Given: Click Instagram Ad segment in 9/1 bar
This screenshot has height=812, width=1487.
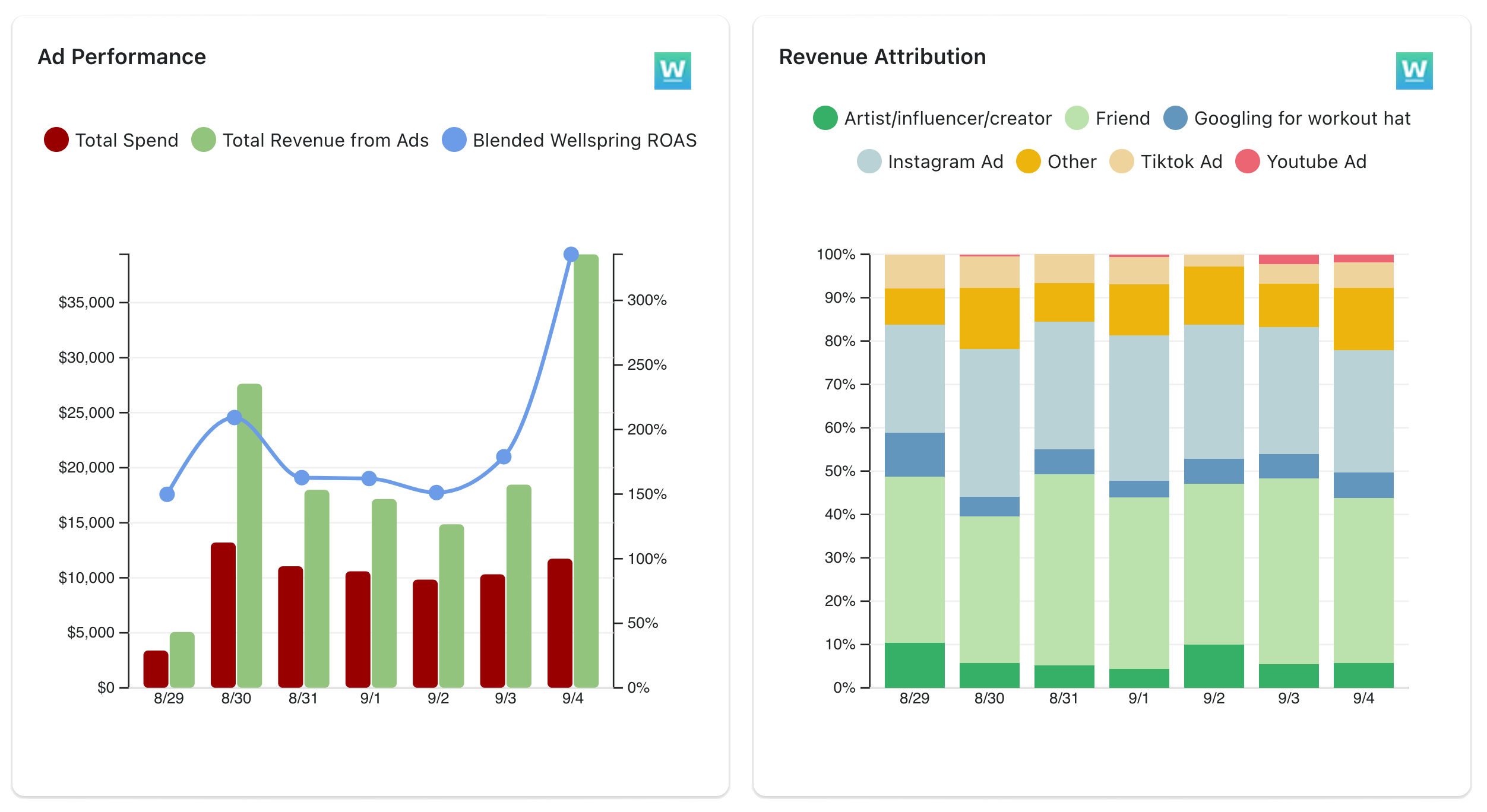Looking at the screenshot, I should coord(1138,408).
